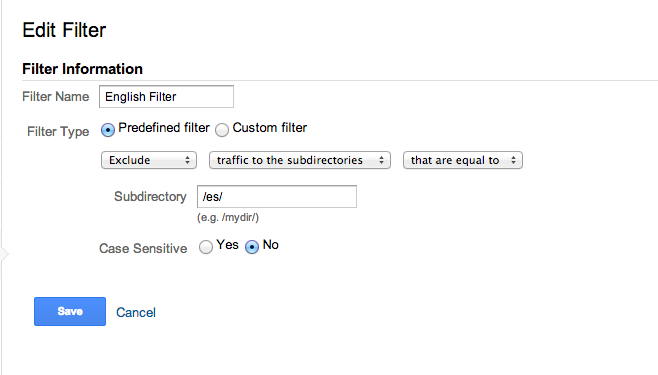Set Case Sensitive to Yes
Image resolution: width=658 pixels, height=375 pixels.
coord(206,247)
